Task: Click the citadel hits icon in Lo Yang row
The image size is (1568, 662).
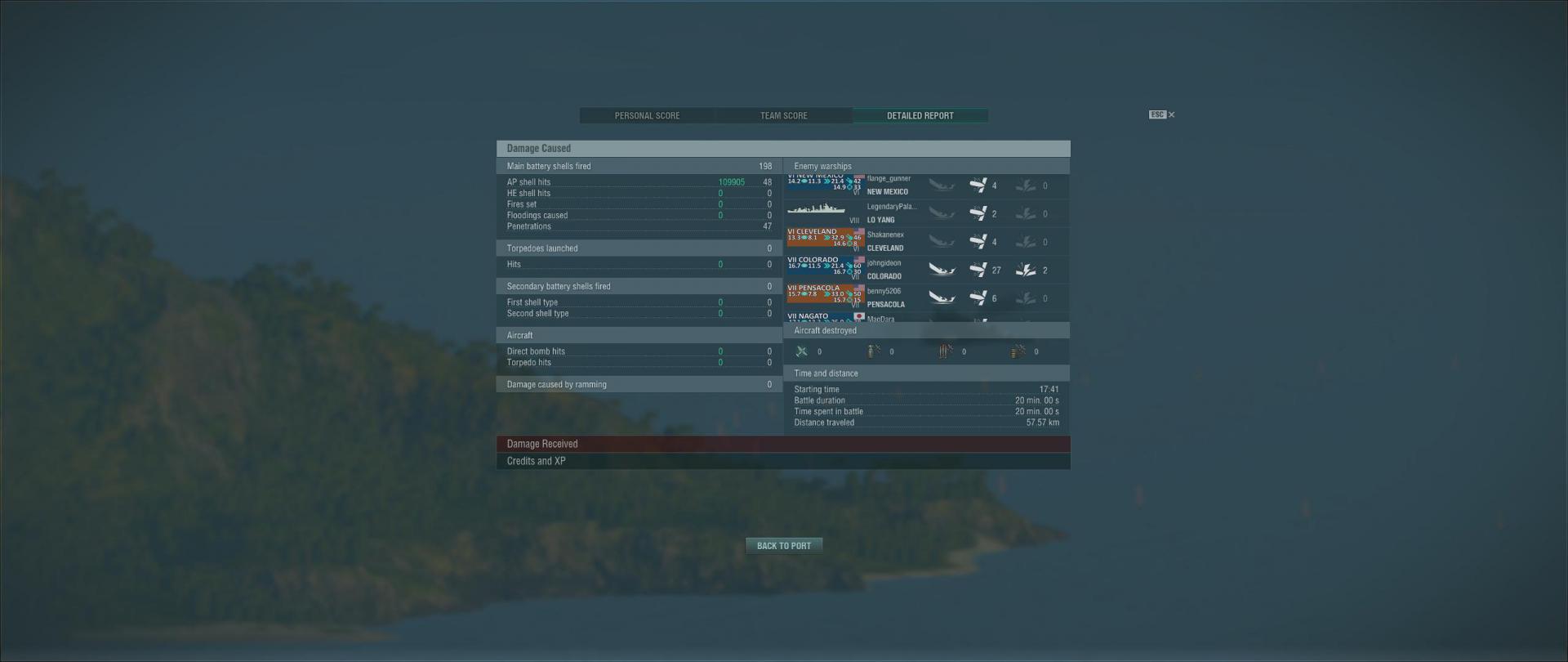Action: click(x=1026, y=213)
